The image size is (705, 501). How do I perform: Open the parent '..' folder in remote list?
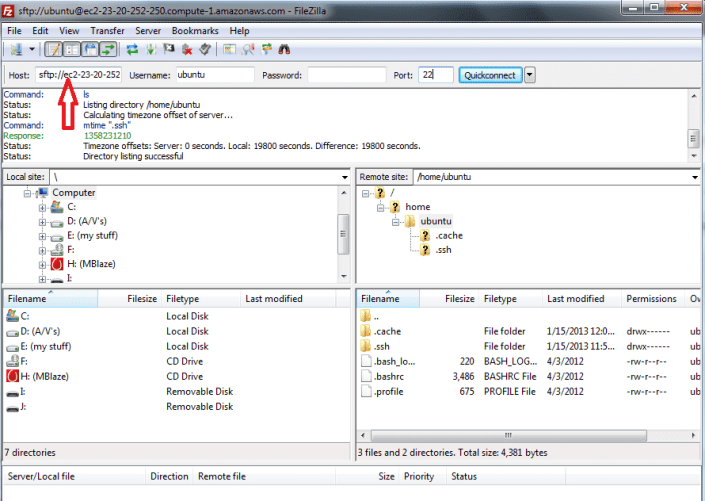click(x=376, y=317)
